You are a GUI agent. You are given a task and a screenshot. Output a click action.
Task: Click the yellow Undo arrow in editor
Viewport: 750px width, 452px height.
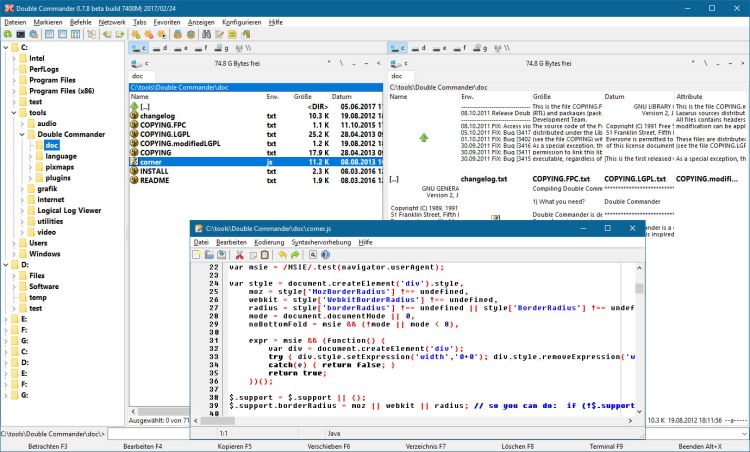coord(282,255)
